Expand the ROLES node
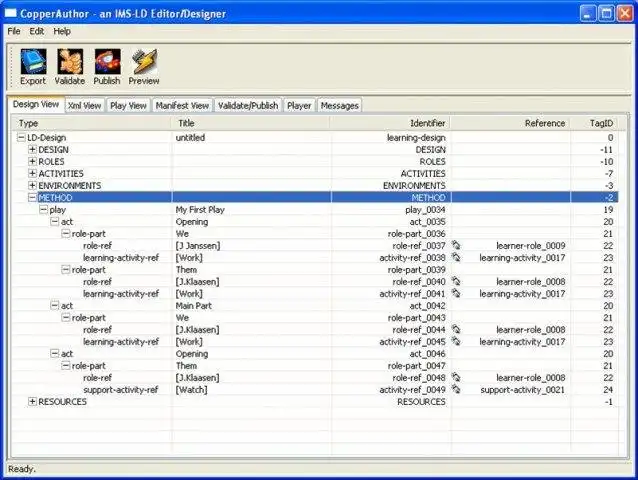 [x=33, y=161]
